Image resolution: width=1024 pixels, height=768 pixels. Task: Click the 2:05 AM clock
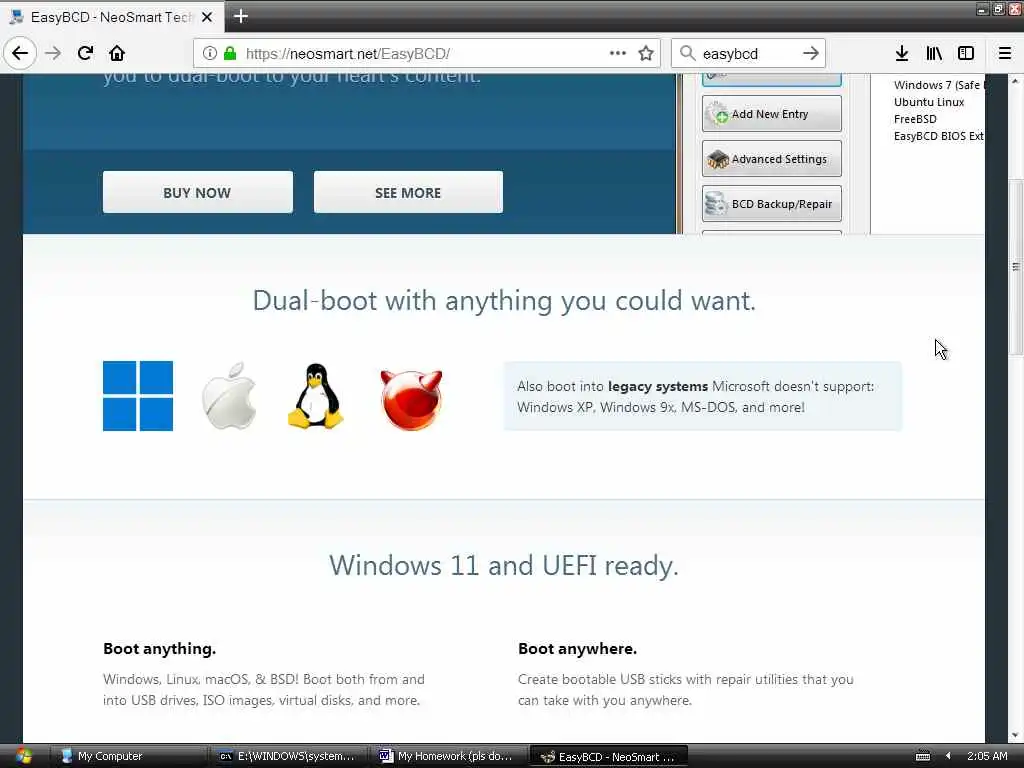[987, 756]
